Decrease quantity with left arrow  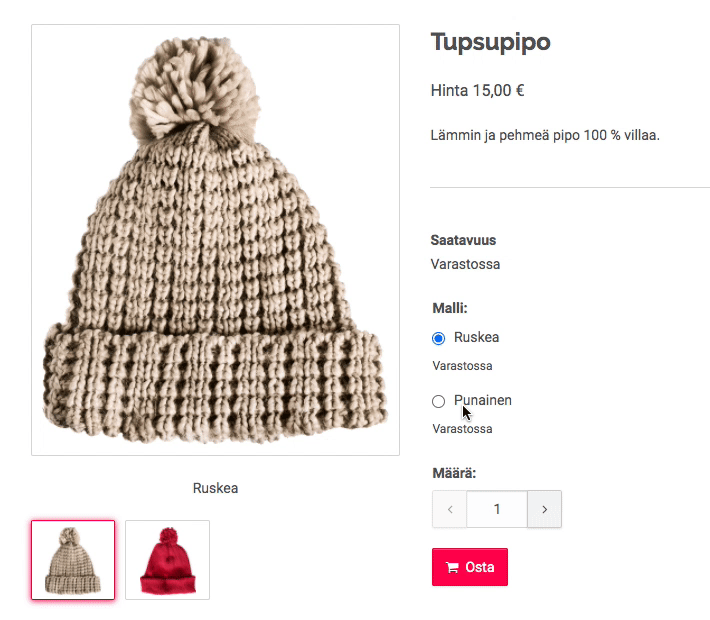[x=450, y=509]
